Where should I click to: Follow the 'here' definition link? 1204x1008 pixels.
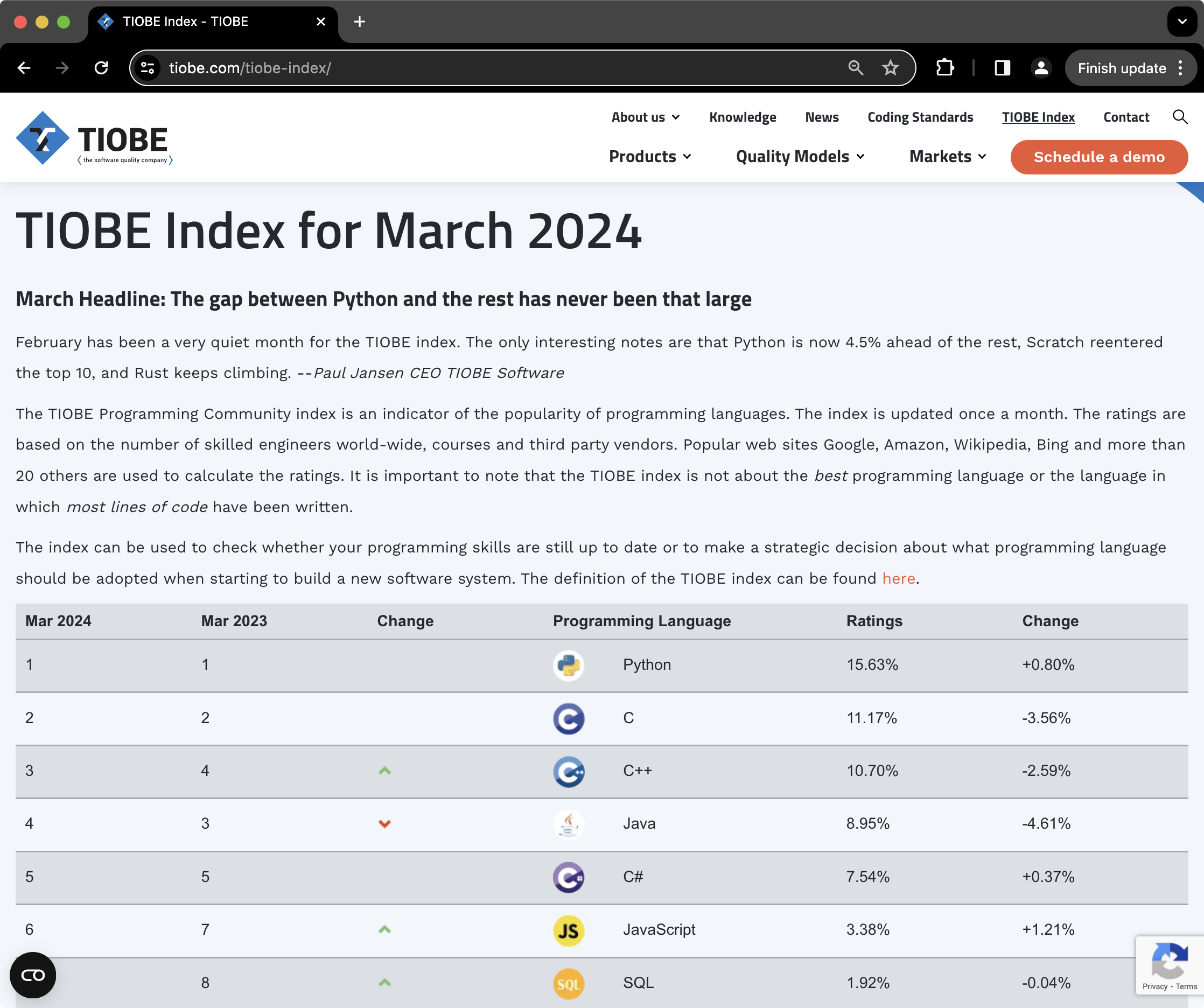coord(898,578)
